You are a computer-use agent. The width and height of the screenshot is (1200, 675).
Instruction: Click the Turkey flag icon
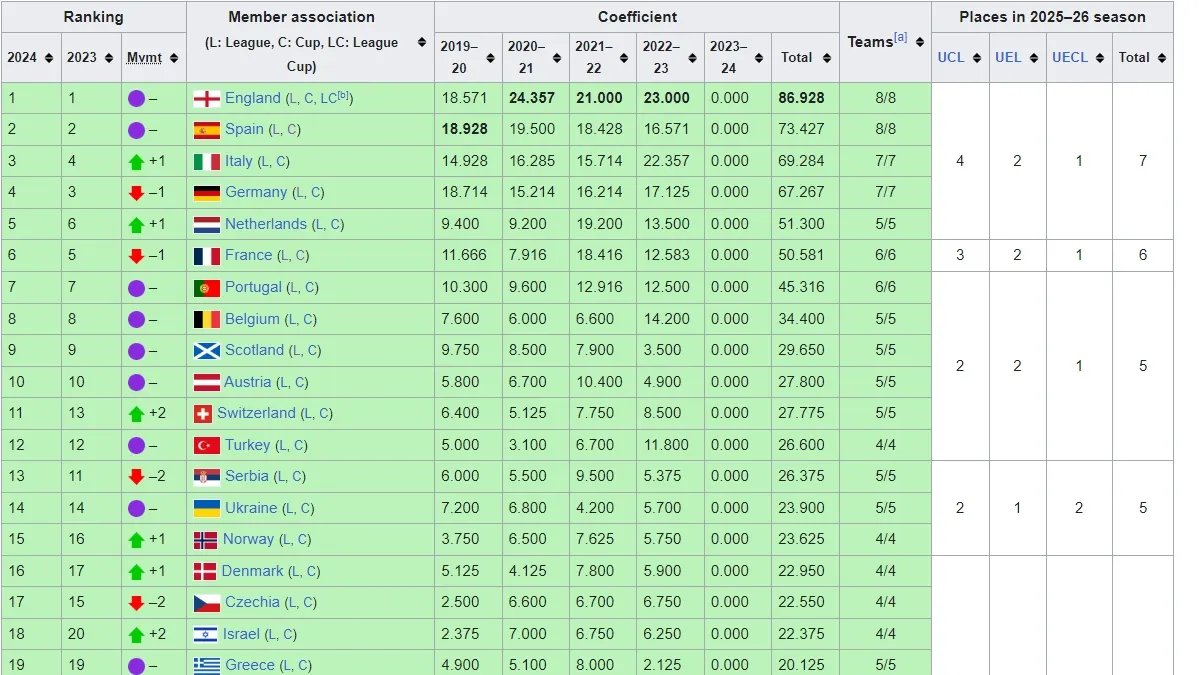point(207,445)
